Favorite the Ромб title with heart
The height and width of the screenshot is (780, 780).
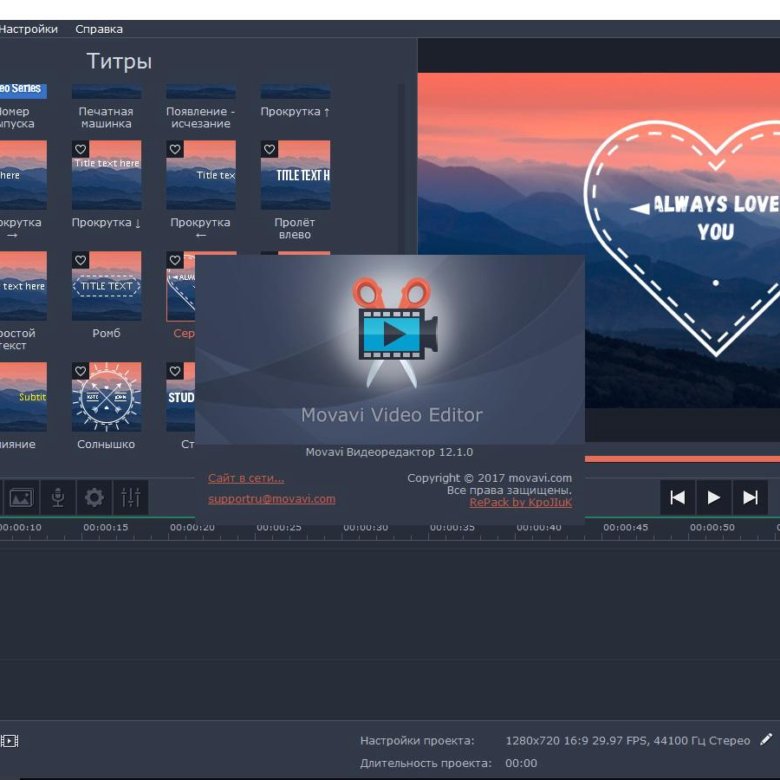point(81,260)
